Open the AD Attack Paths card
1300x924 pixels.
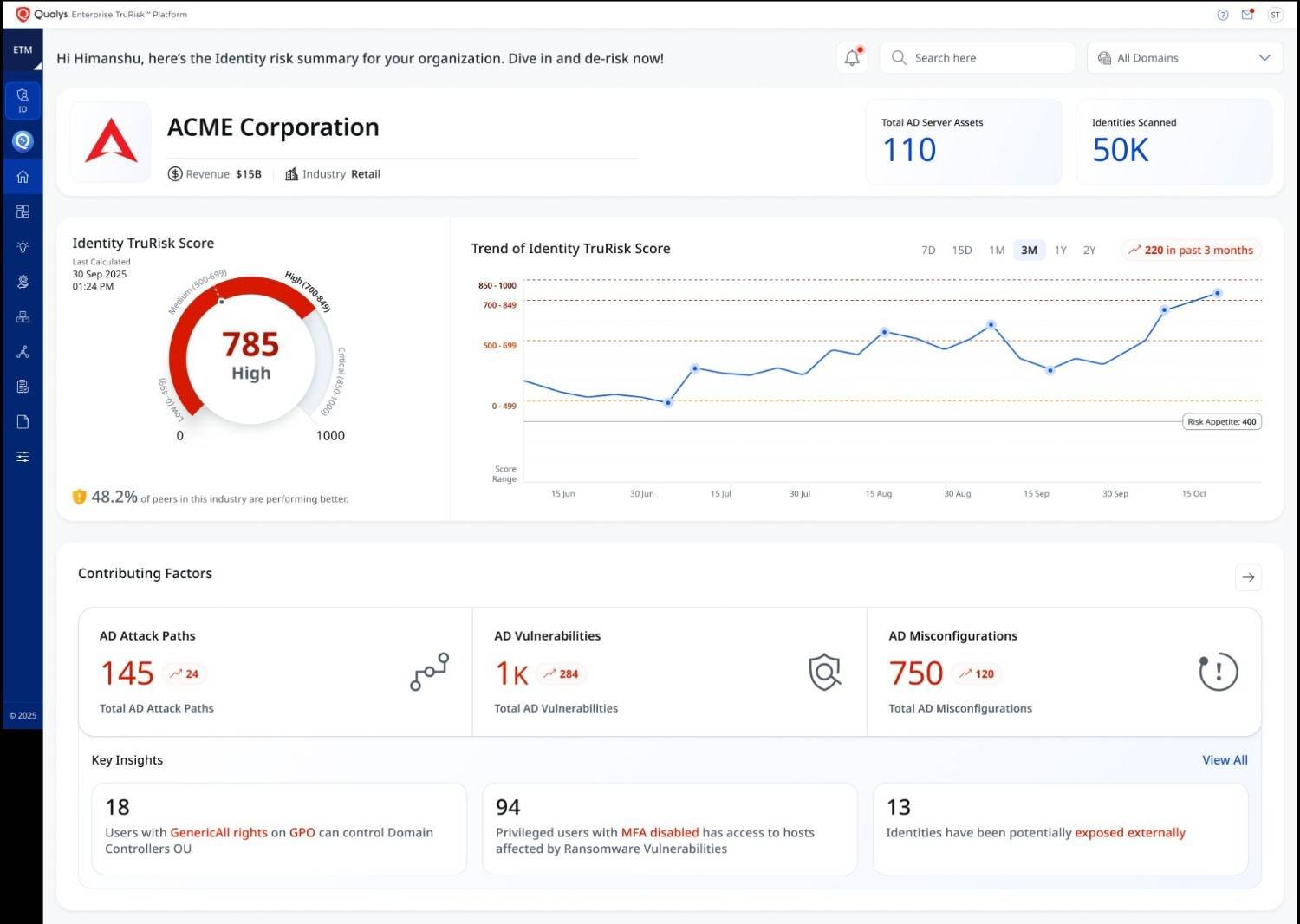[275, 672]
